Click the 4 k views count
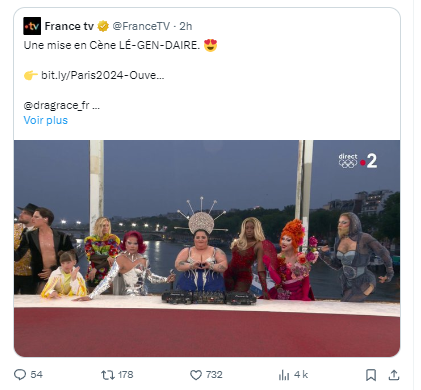This screenshot has width=421, height=390. pos(301,375)
